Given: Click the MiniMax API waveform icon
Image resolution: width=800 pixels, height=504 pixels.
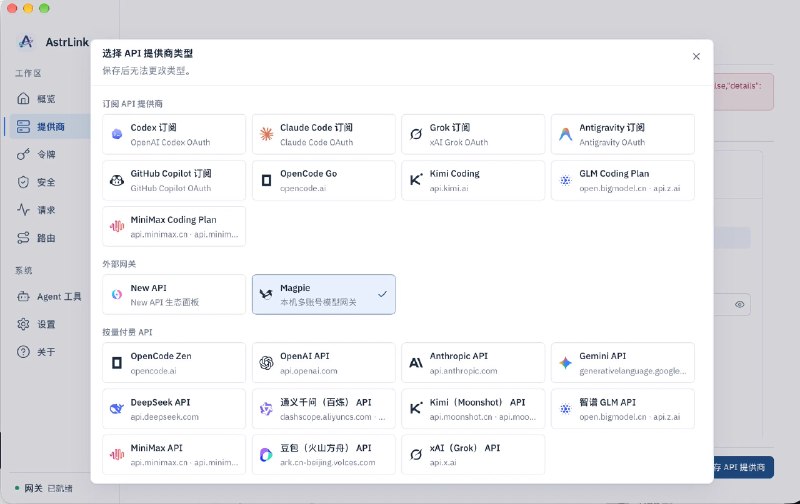Looking at the screenshot, I should (x=117, y=455).
